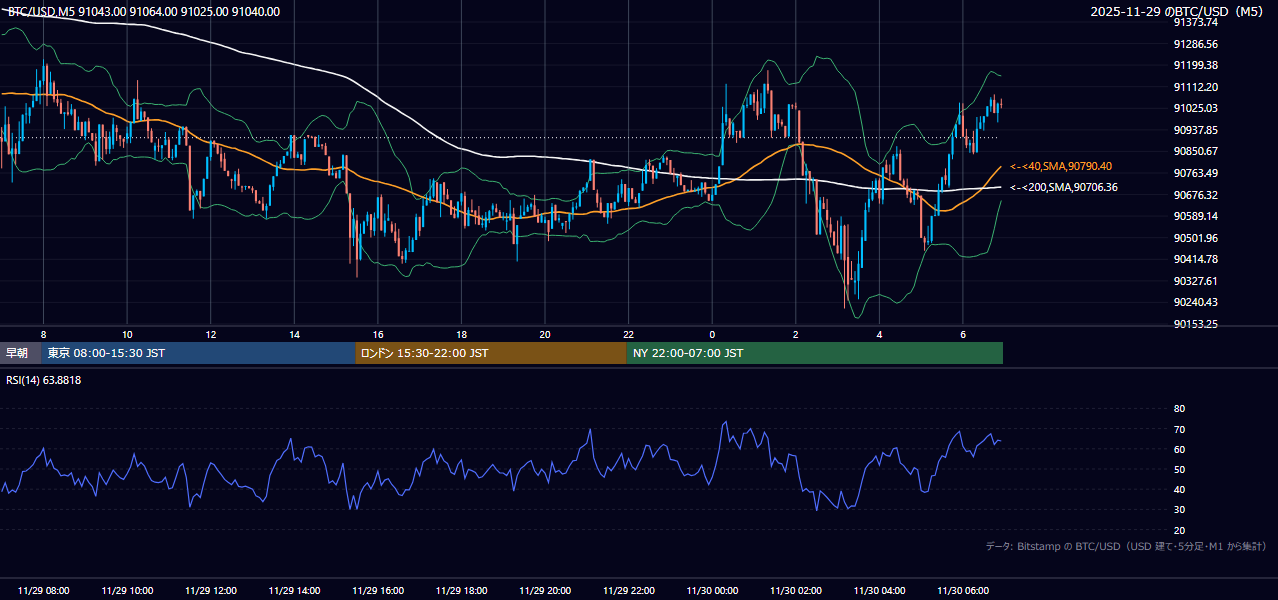This screenshot has width=1278, height=600.
Task: Click price axis value 90240.43
Action: click(x=1195, y=302)
